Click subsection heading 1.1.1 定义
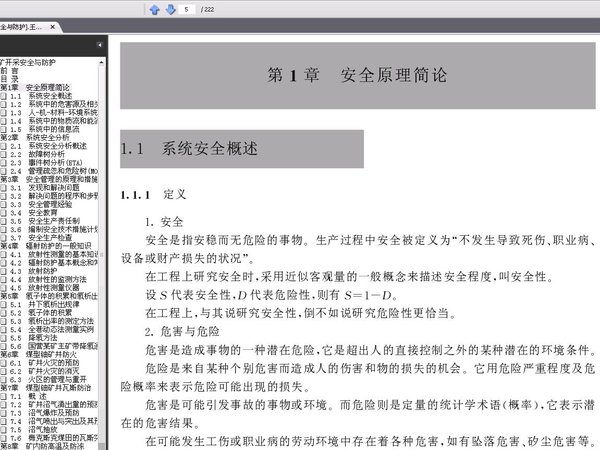The width and height of the screenshot is (600, 450). 153,195
